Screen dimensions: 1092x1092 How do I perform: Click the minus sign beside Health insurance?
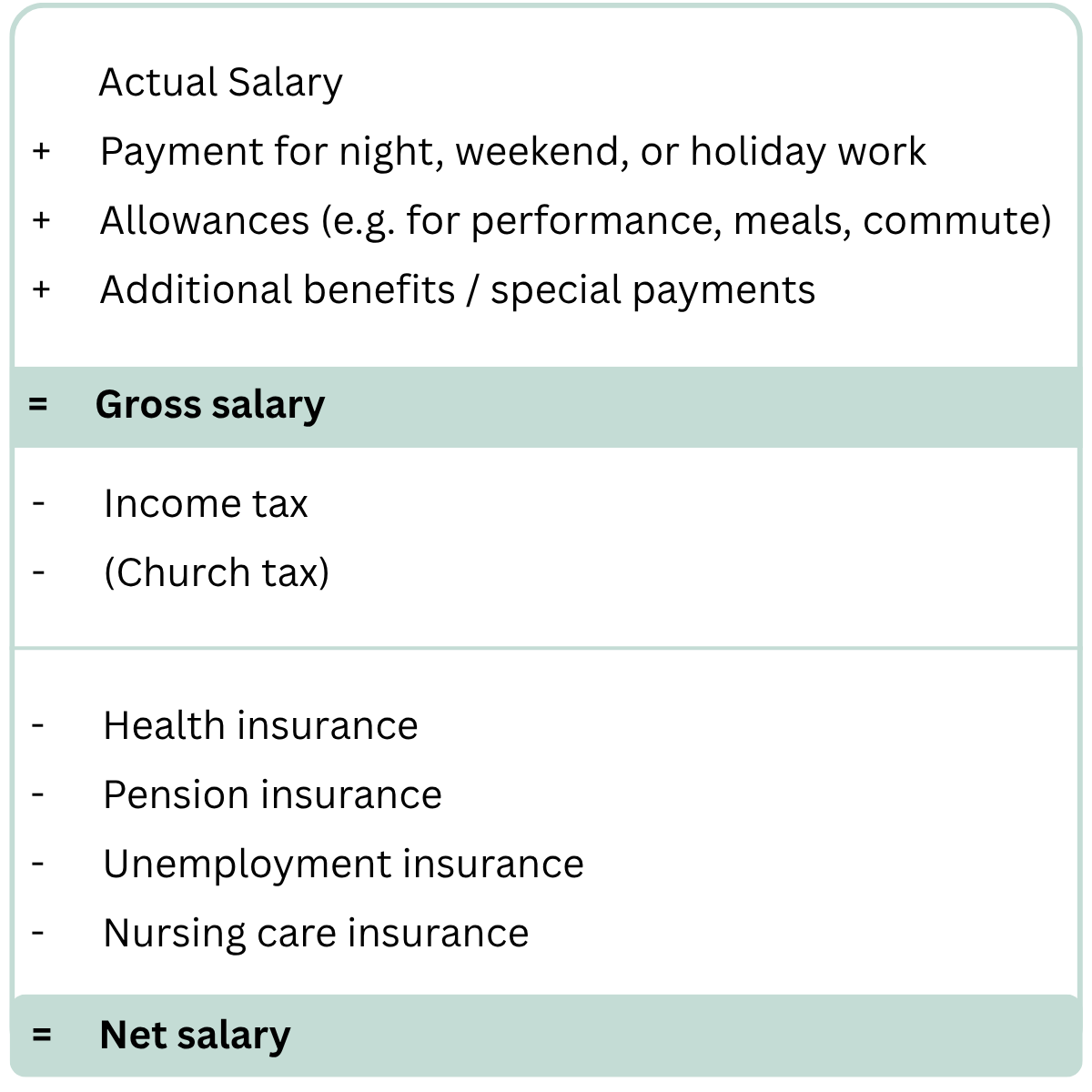click(x=38, y=725)
